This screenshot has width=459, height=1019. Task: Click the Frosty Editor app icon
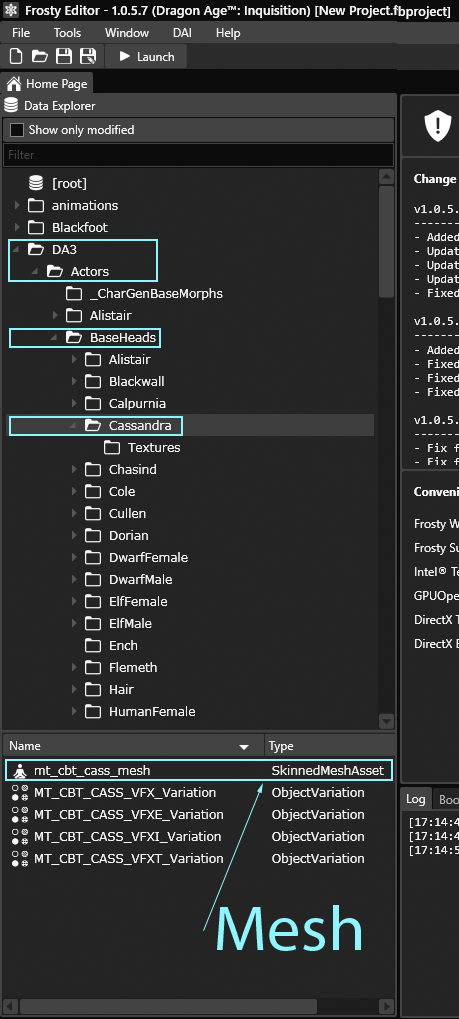coord(11,10)
